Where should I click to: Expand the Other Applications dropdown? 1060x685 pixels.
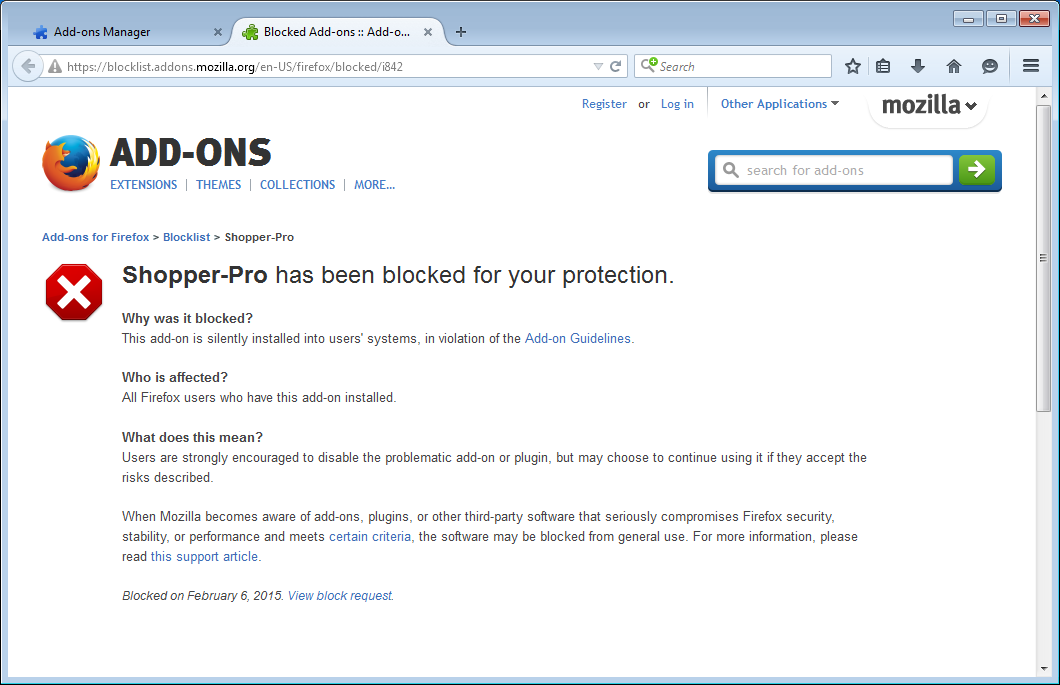(x=779, y=104)
